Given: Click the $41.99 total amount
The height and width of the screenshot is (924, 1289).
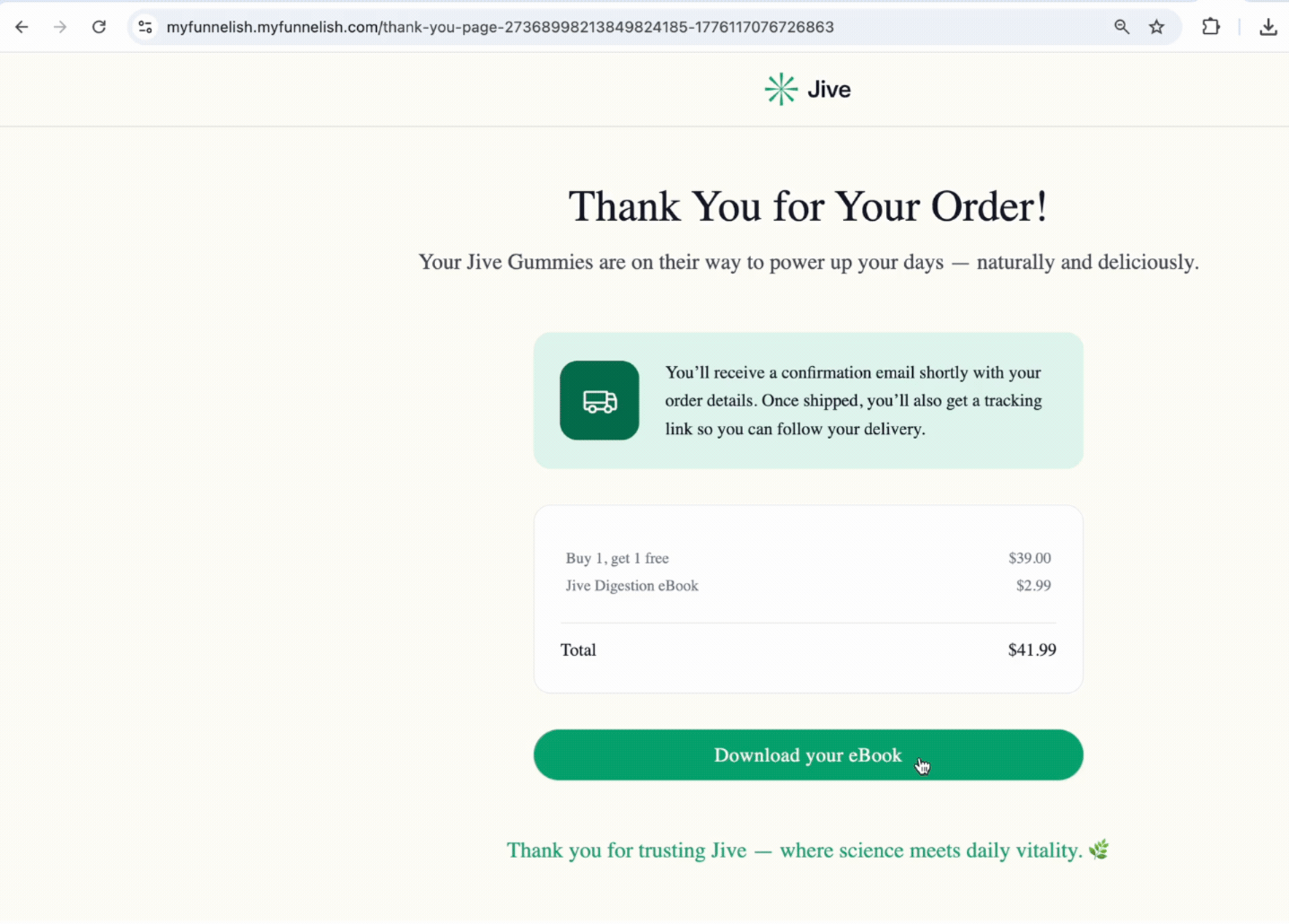Looking at the screenshot, I should pyautogui.click(x=1032, y=649).
